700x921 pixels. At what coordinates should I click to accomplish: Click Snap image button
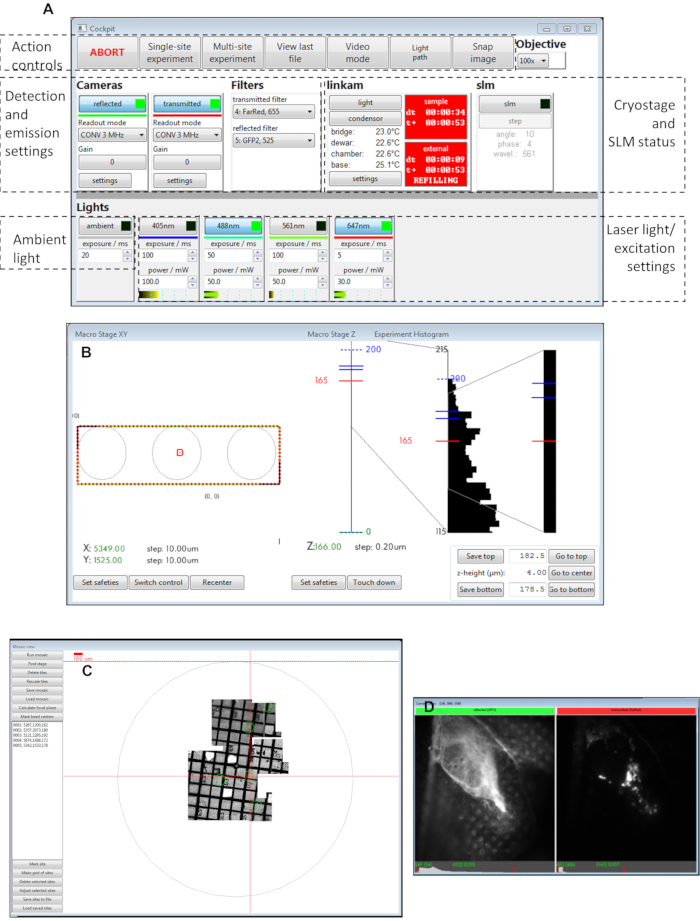(483, 52)
